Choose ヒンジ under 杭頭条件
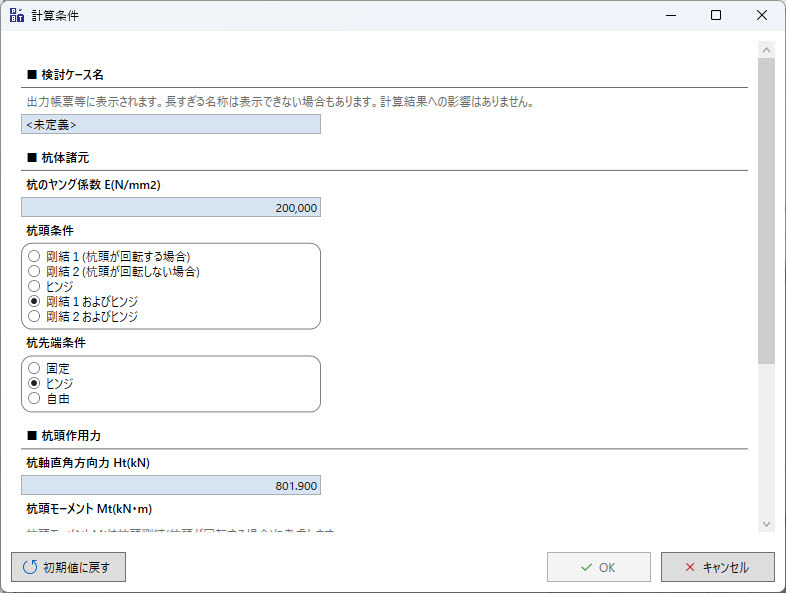 [35, 286]
